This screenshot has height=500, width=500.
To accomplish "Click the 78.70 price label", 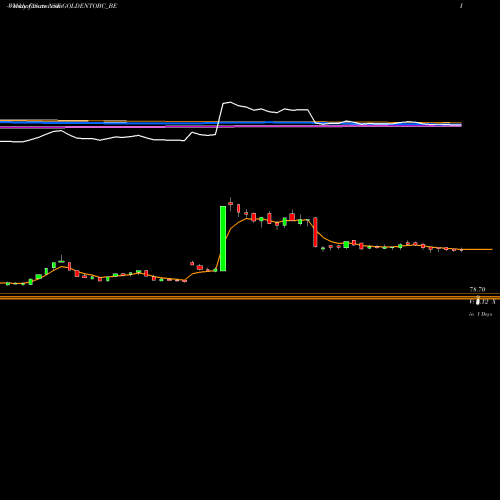I will click(477, 289).
